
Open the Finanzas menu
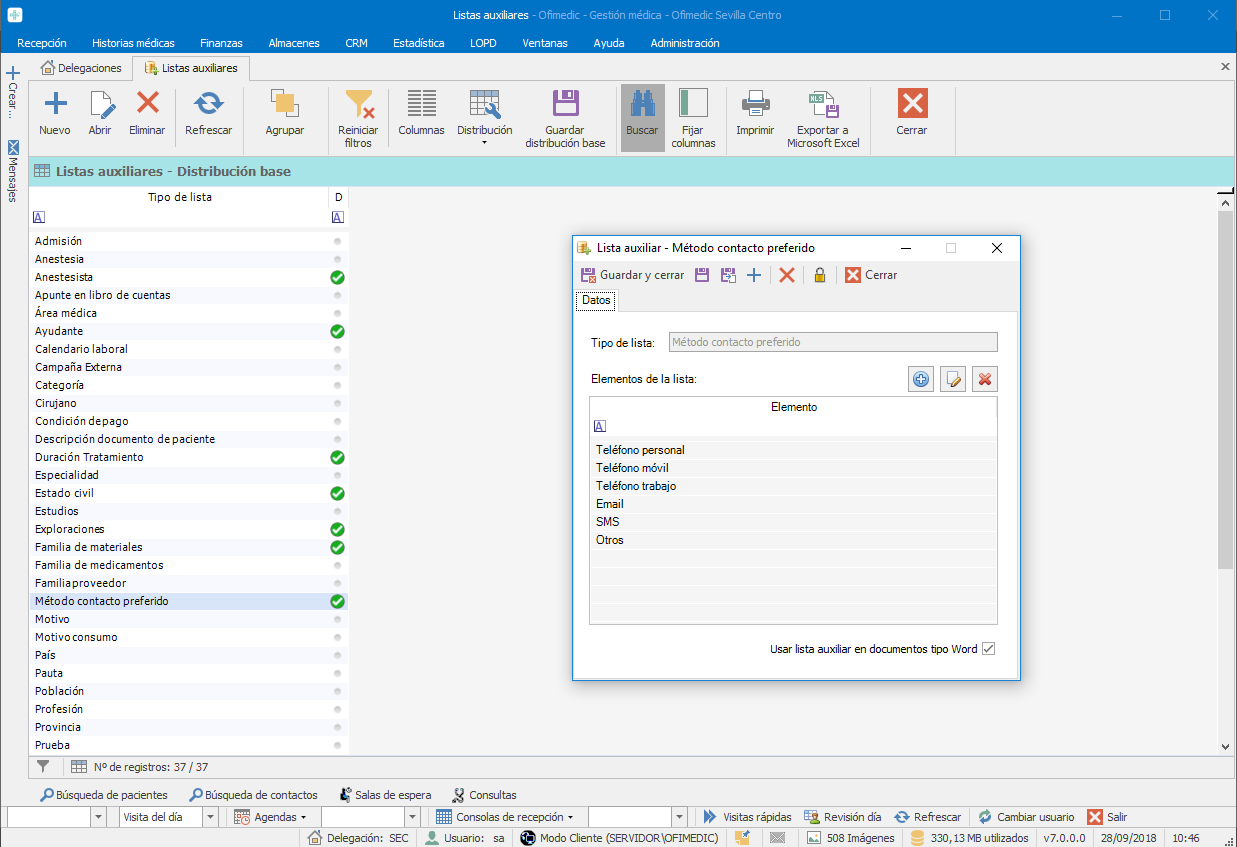point(221,43)
